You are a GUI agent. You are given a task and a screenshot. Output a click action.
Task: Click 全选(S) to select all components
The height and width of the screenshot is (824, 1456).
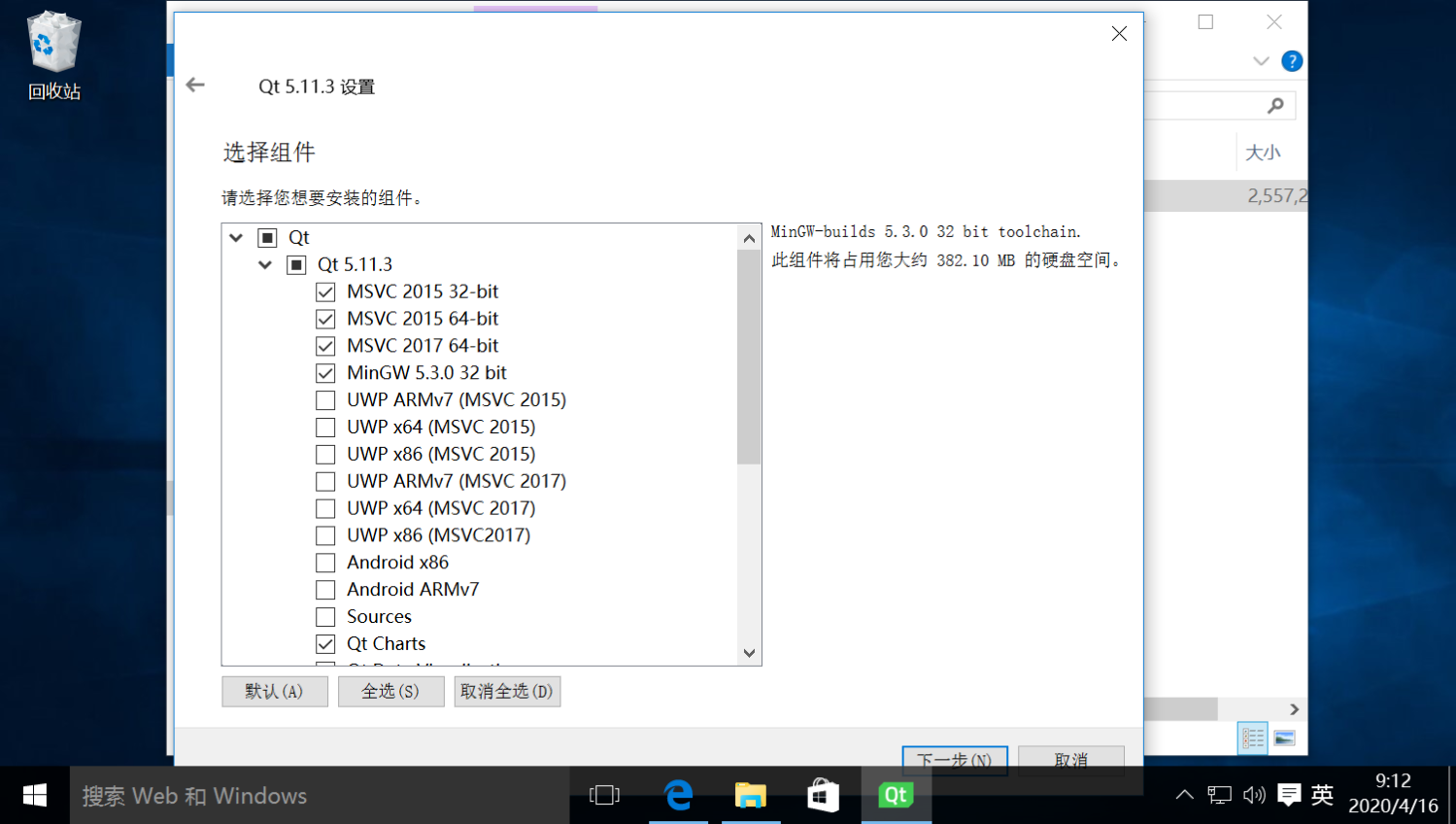390,691
